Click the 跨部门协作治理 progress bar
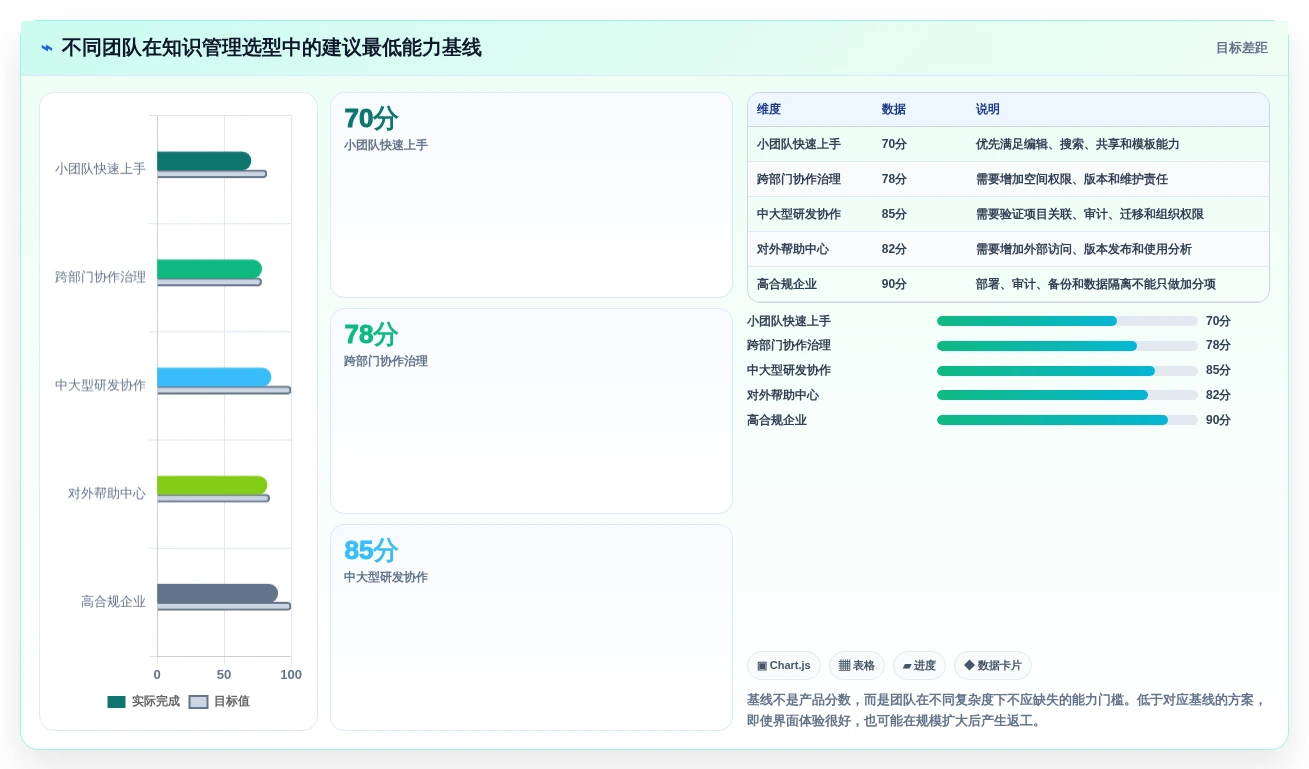 (x=1067, y=346)
